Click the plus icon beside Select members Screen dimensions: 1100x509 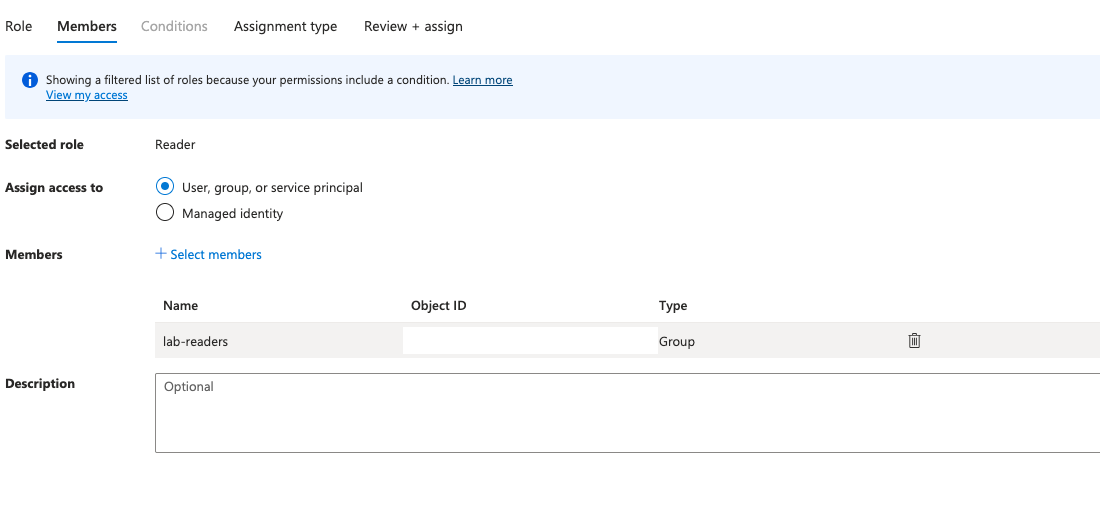tap(161, 254)
